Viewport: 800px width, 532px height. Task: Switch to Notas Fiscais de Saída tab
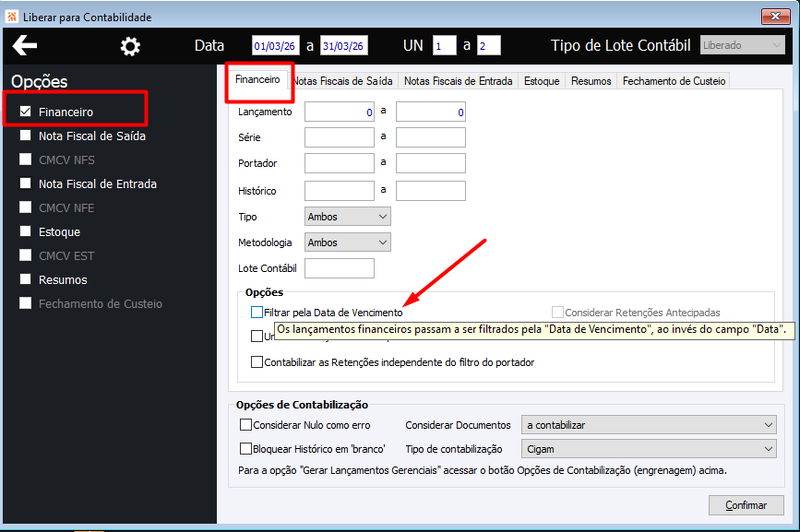pyautogui.click(x=343, y=81)
